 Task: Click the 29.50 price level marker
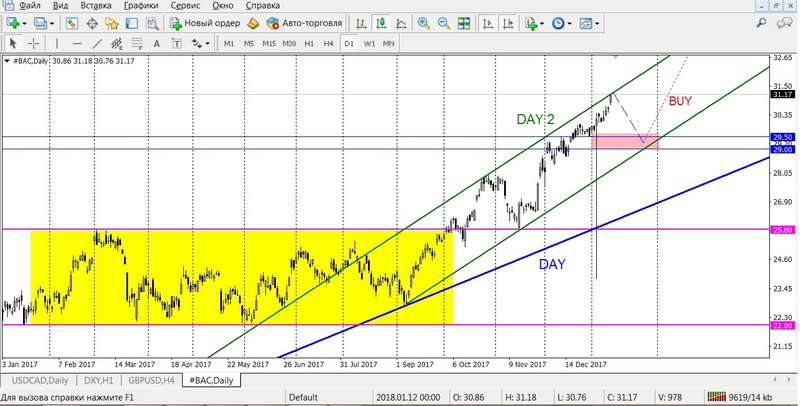click(x=782, y=137)
